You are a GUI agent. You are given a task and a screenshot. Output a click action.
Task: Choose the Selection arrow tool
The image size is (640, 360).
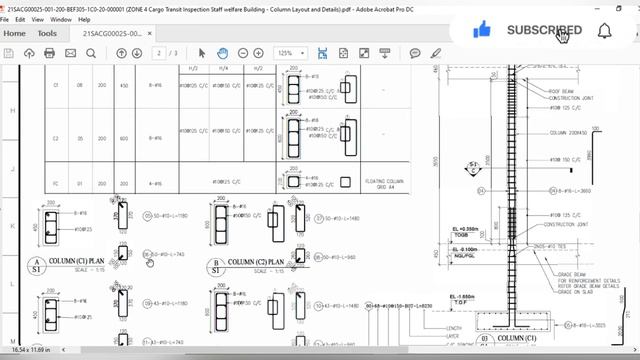tap(202, 53)
